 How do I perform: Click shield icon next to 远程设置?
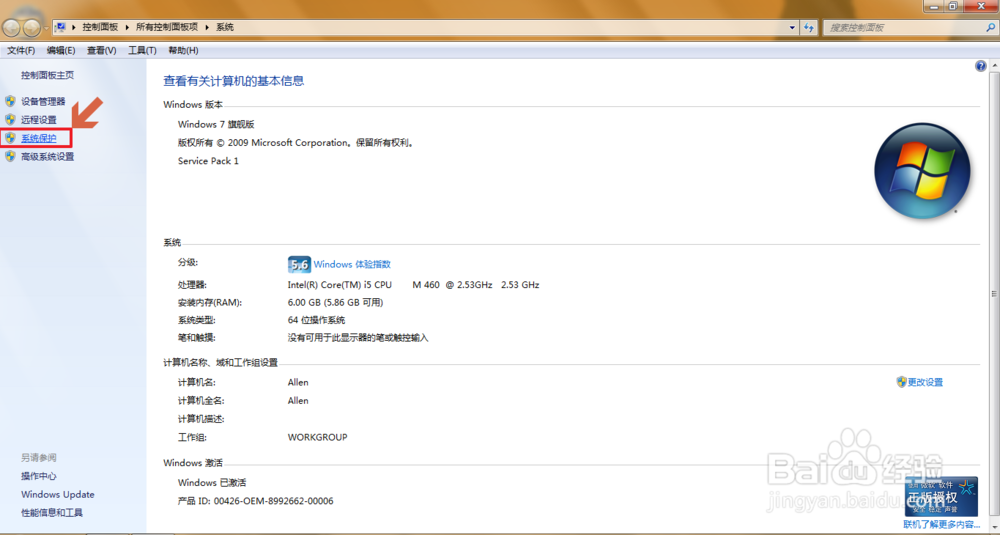tap(10, 119)
